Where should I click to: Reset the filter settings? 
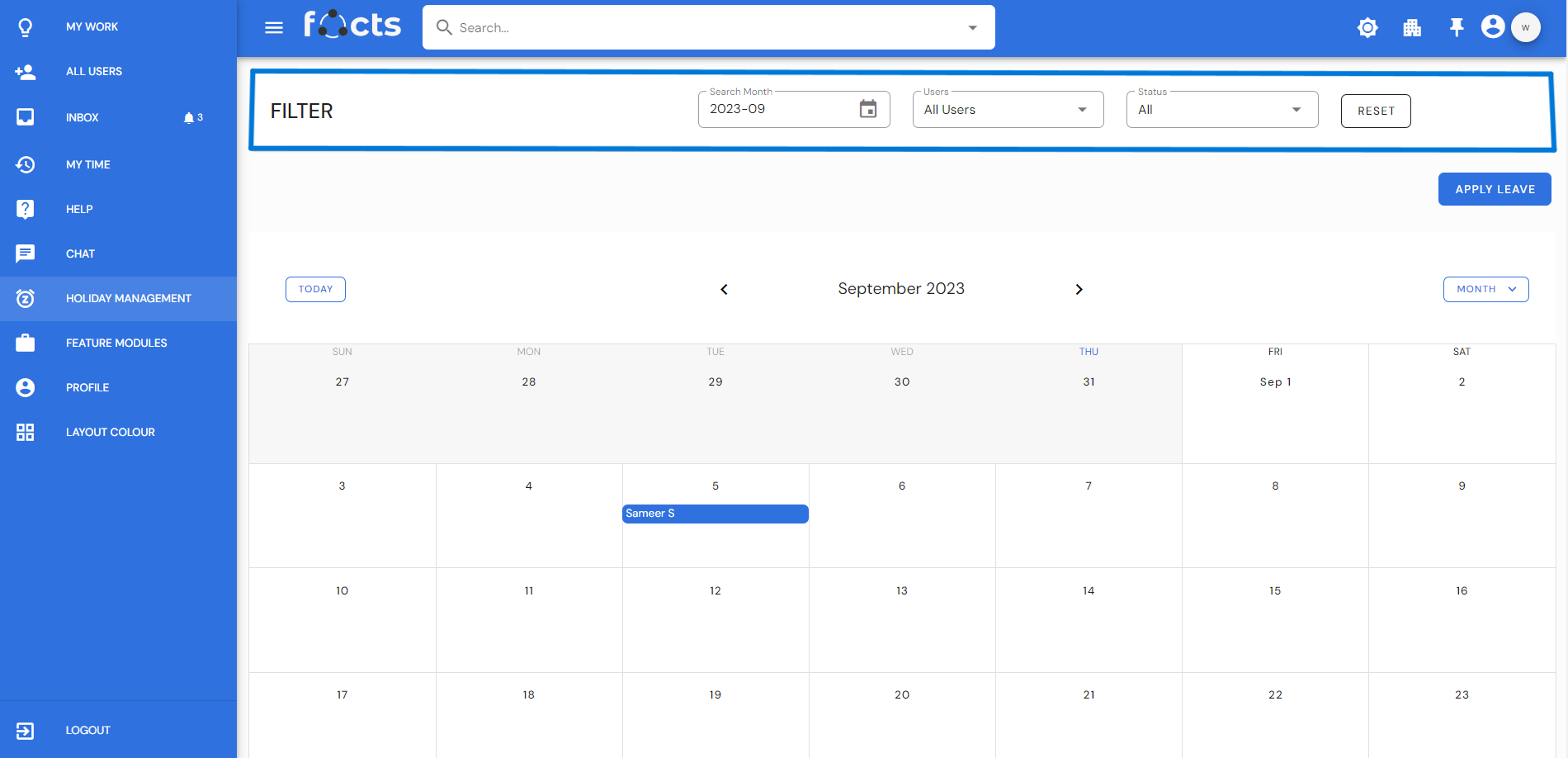coord(1376,111)
